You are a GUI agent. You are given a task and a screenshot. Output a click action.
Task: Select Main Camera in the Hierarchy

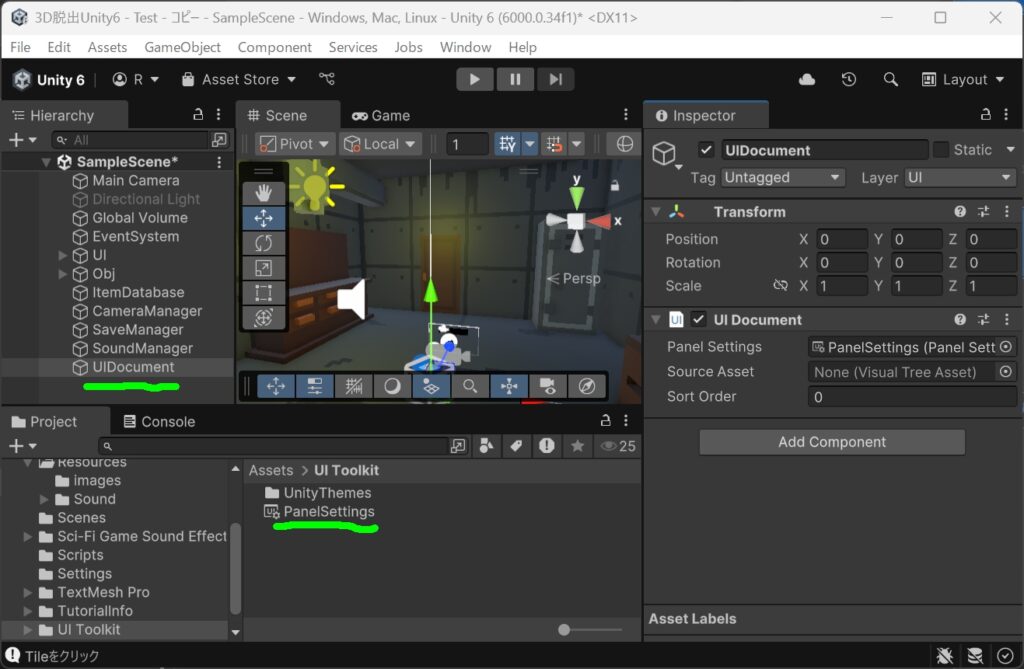pyautogui.click(x=135, y=180)
